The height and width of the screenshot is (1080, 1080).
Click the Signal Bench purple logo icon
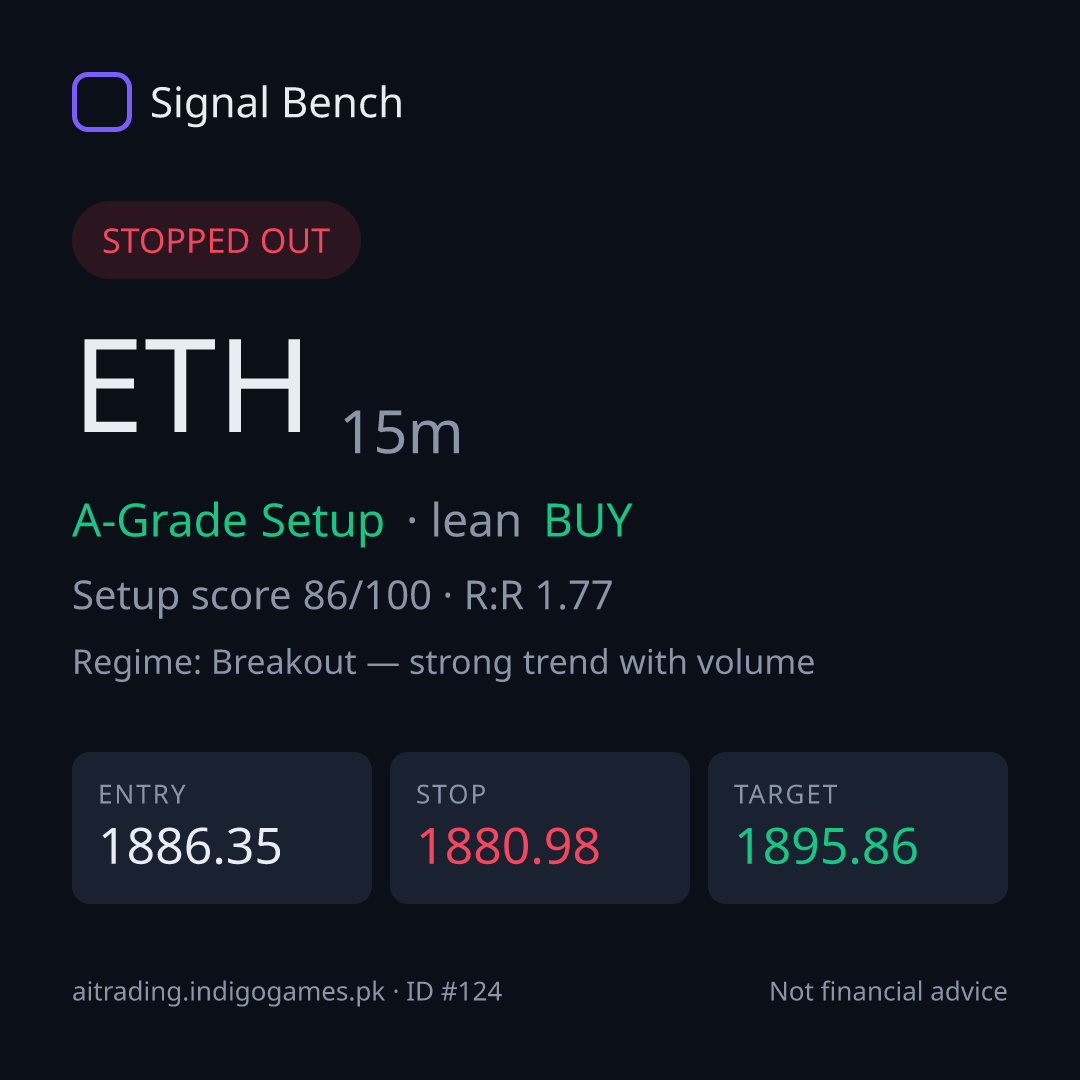(102, 102)
